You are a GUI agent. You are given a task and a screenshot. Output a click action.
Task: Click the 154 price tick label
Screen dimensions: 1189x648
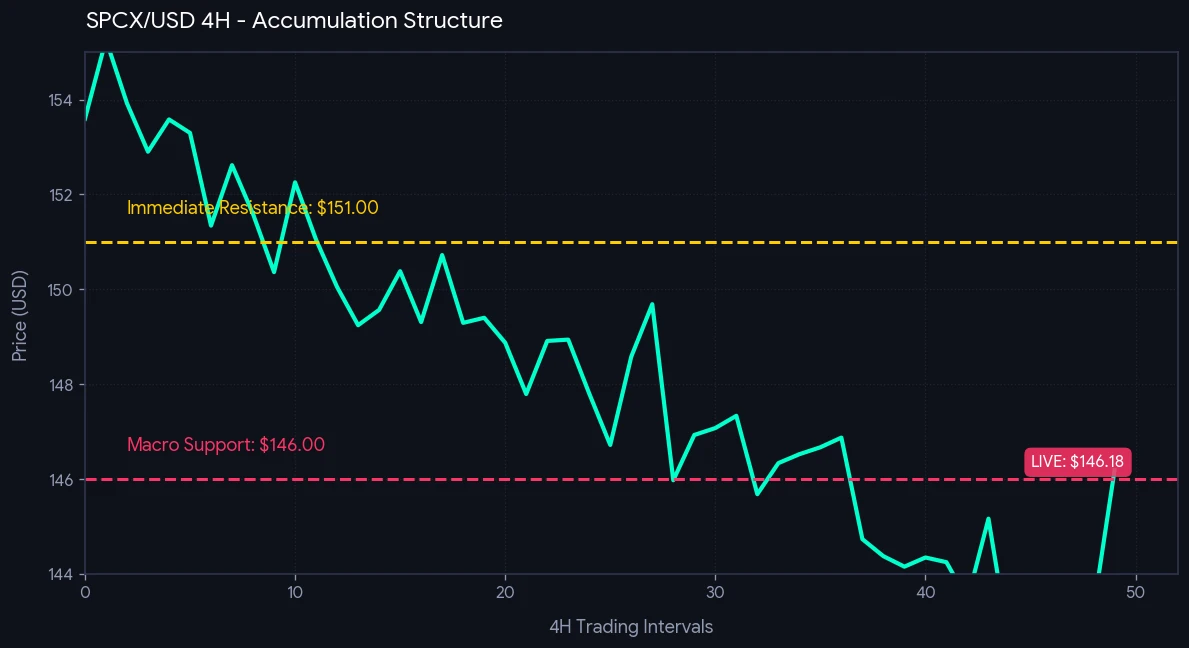point(60,101)
